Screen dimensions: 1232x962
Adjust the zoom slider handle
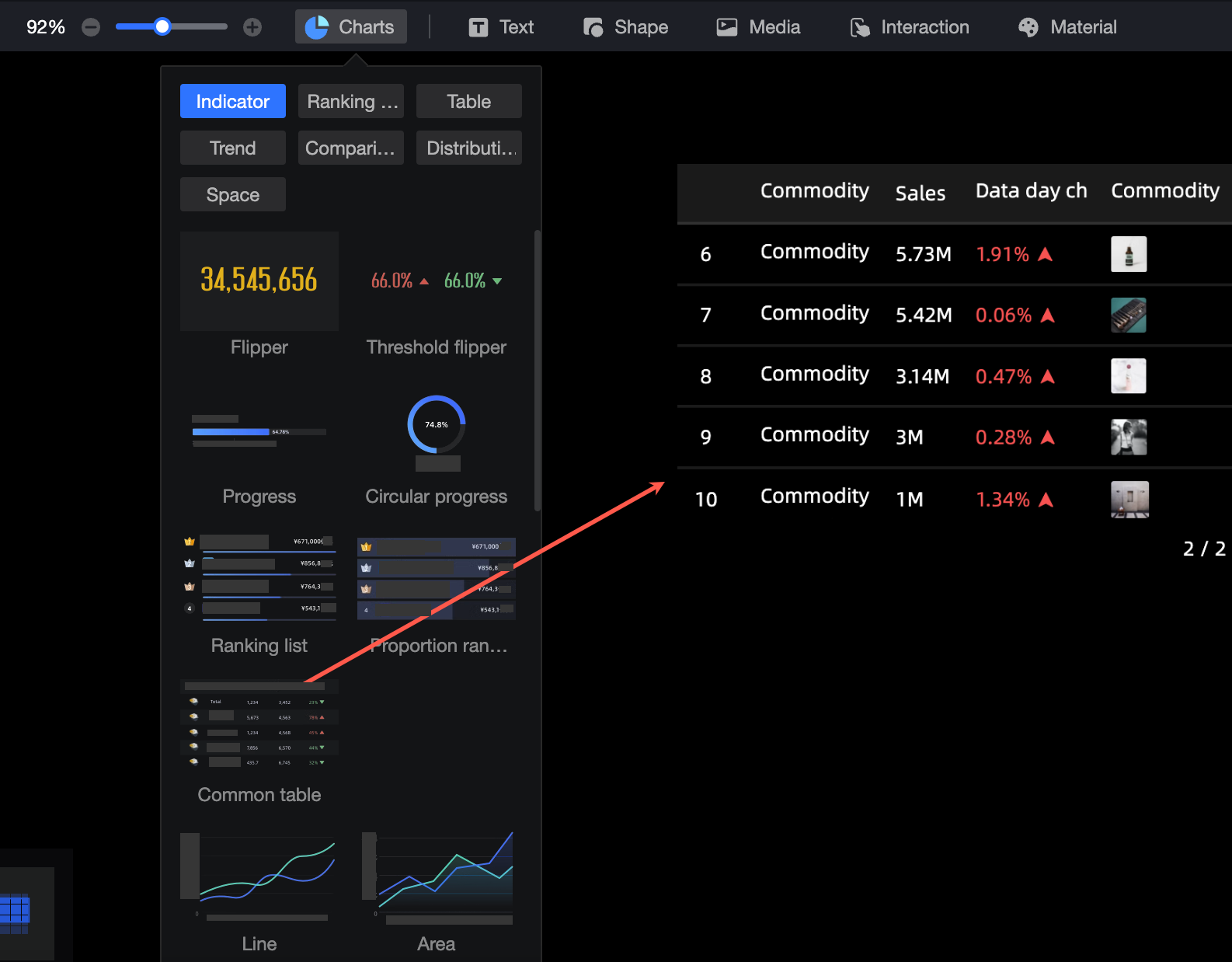coord(162,27)
